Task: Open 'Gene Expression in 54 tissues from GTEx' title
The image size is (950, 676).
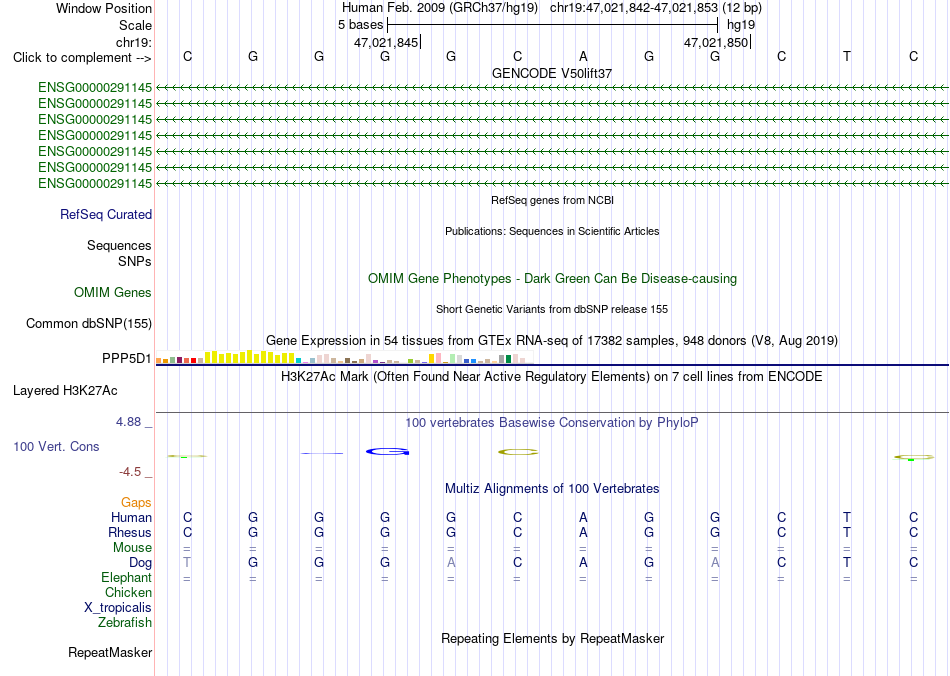Action: pos(552,340)
